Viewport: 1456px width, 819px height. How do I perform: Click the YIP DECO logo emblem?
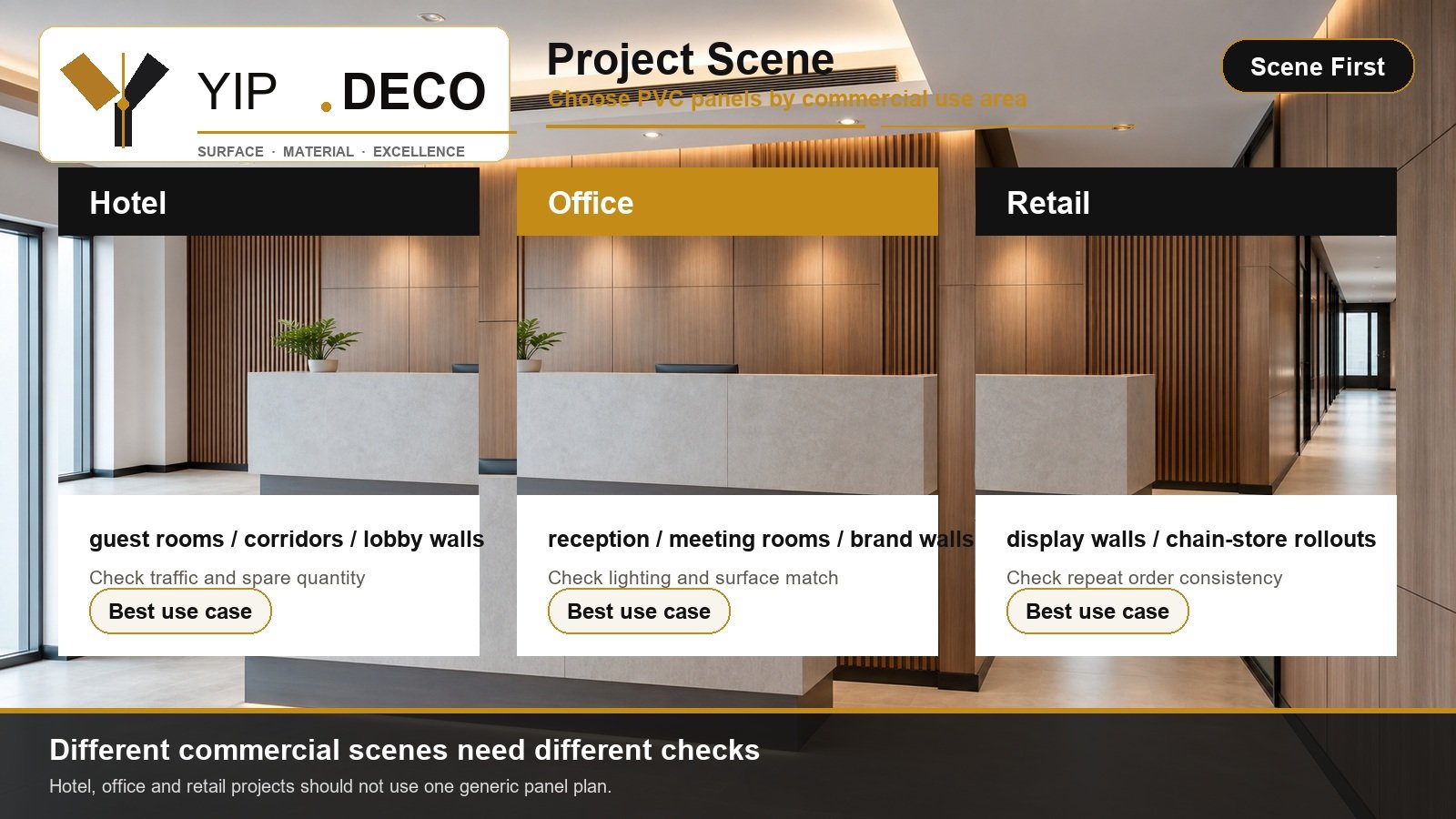pyautogui.click(x=115, y=98)
